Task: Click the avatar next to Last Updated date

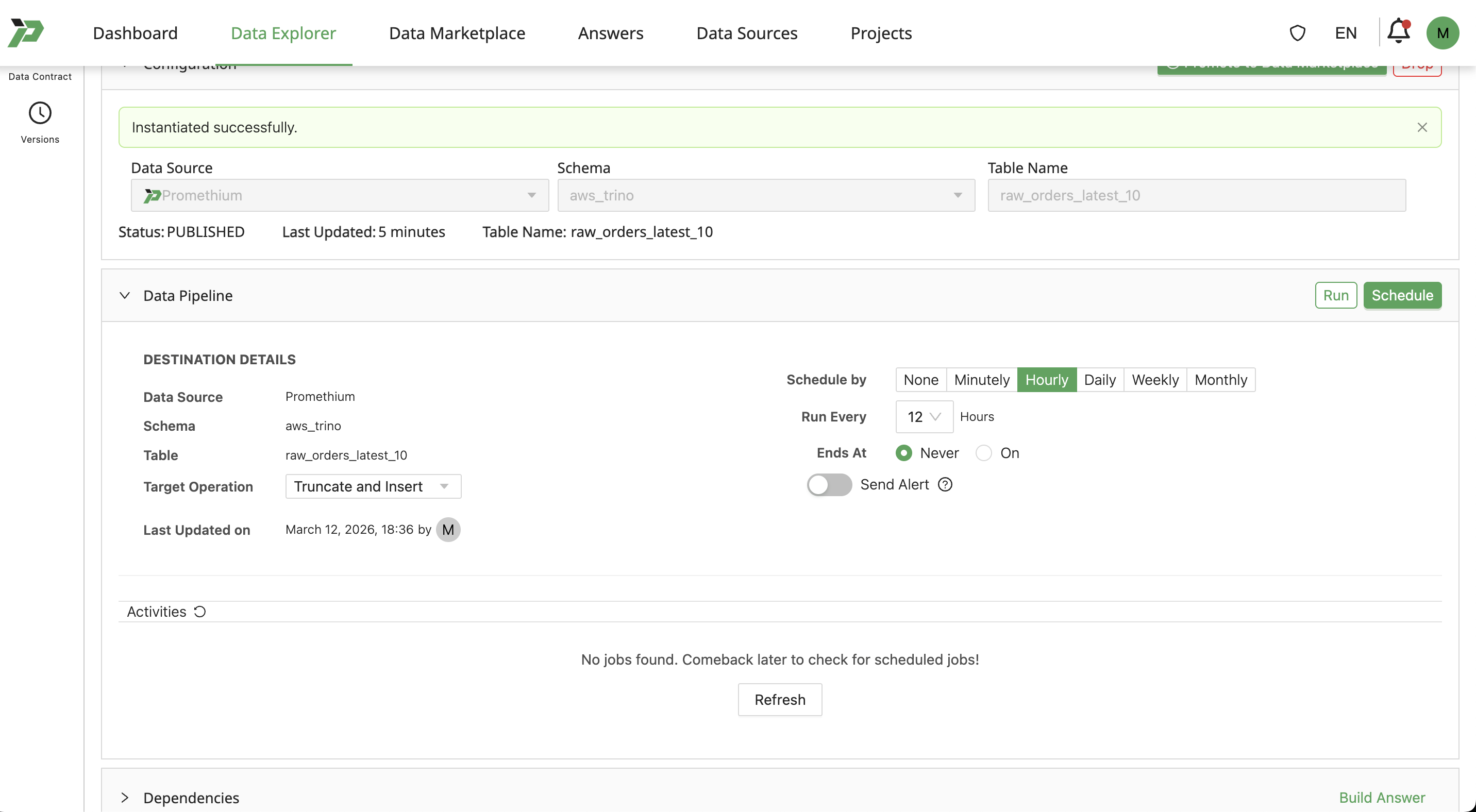Action: tap(449, 529)
